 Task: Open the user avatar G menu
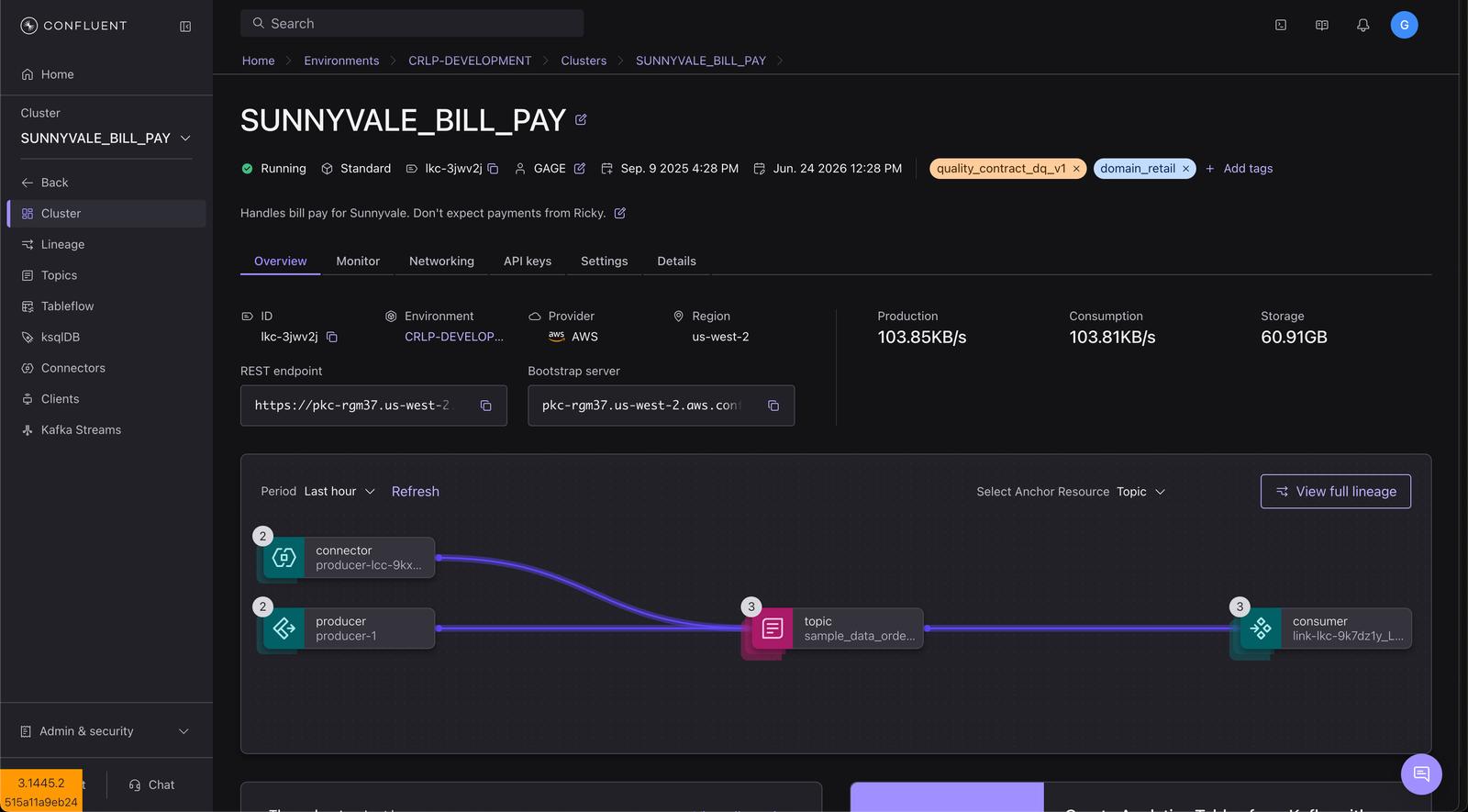point(1404,25)
